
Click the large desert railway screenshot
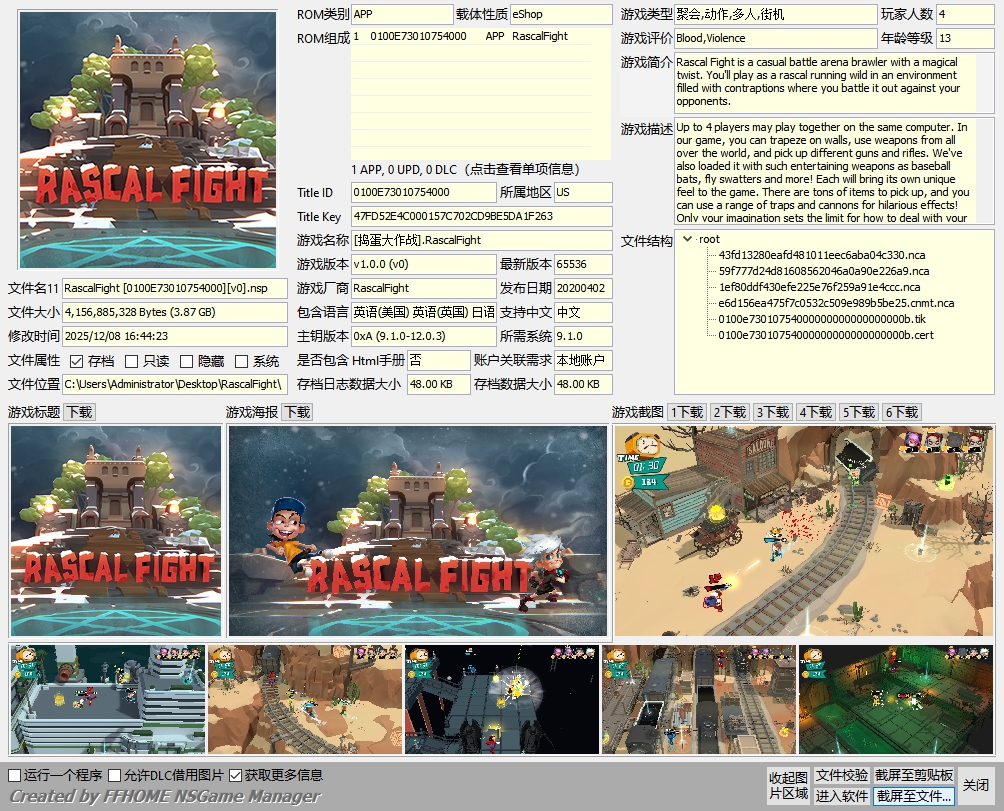804,531
